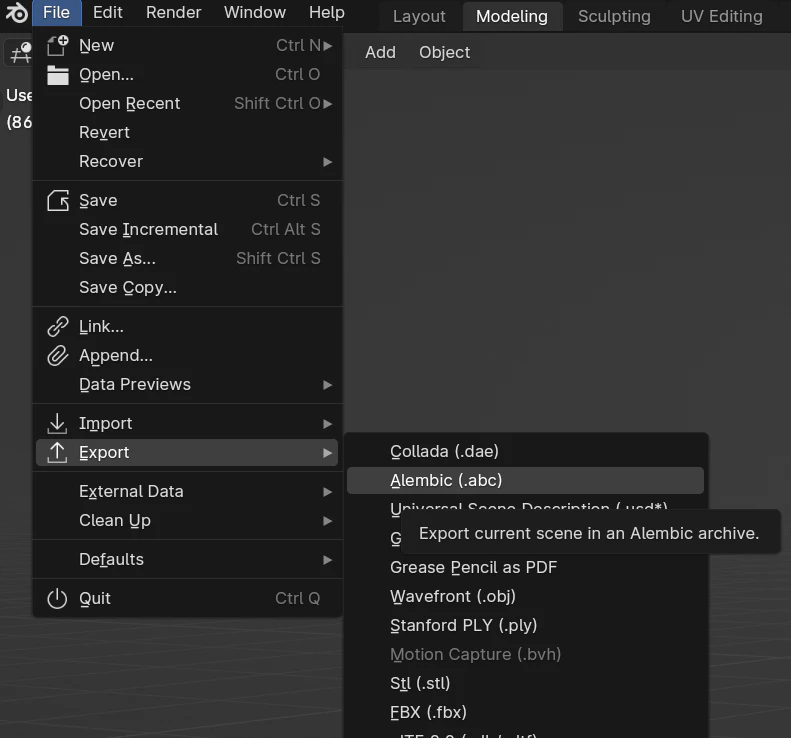Switch to the Sculpting workspace tab
This screenshot has height=738, width=791.
[614, 17]
